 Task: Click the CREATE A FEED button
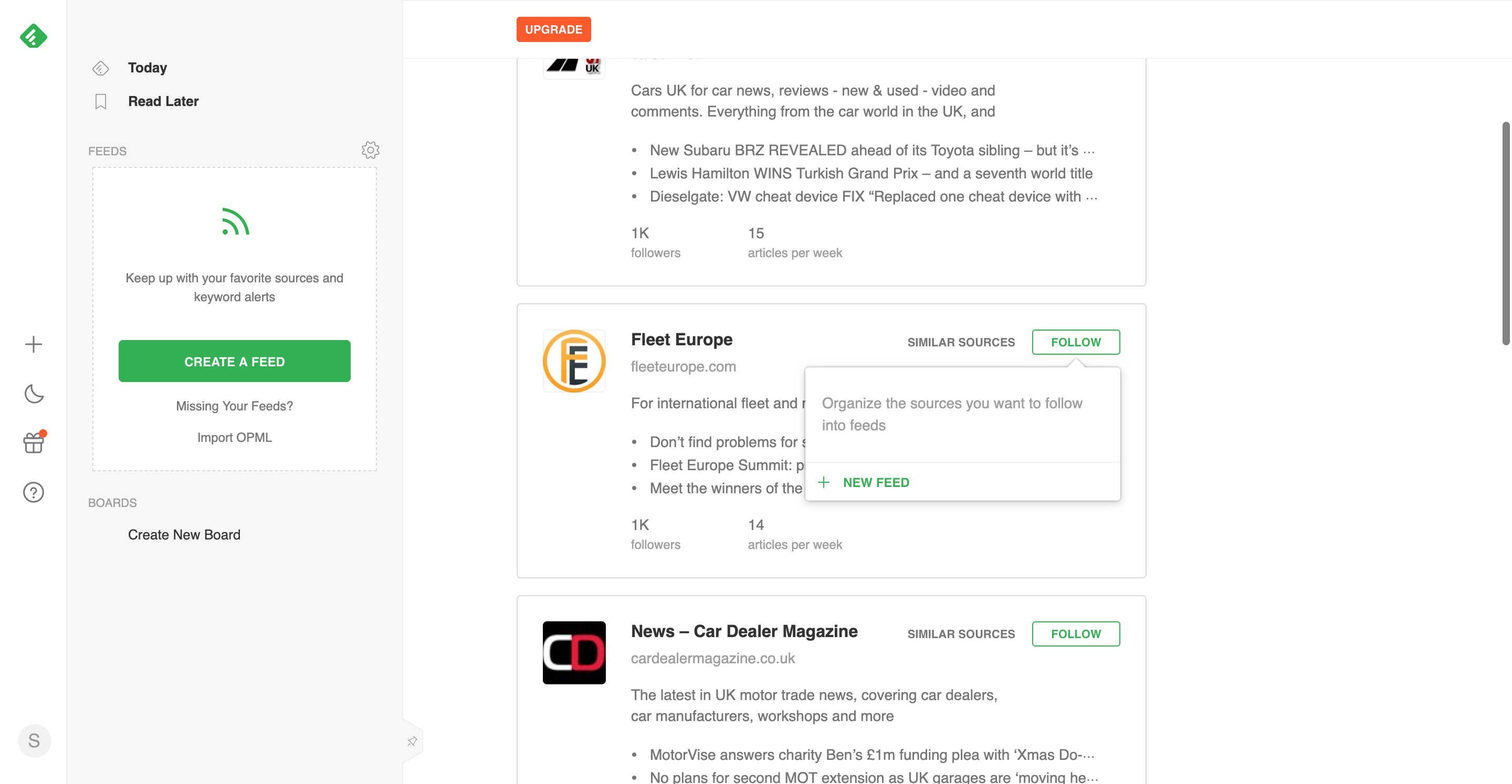coord(234,361)
